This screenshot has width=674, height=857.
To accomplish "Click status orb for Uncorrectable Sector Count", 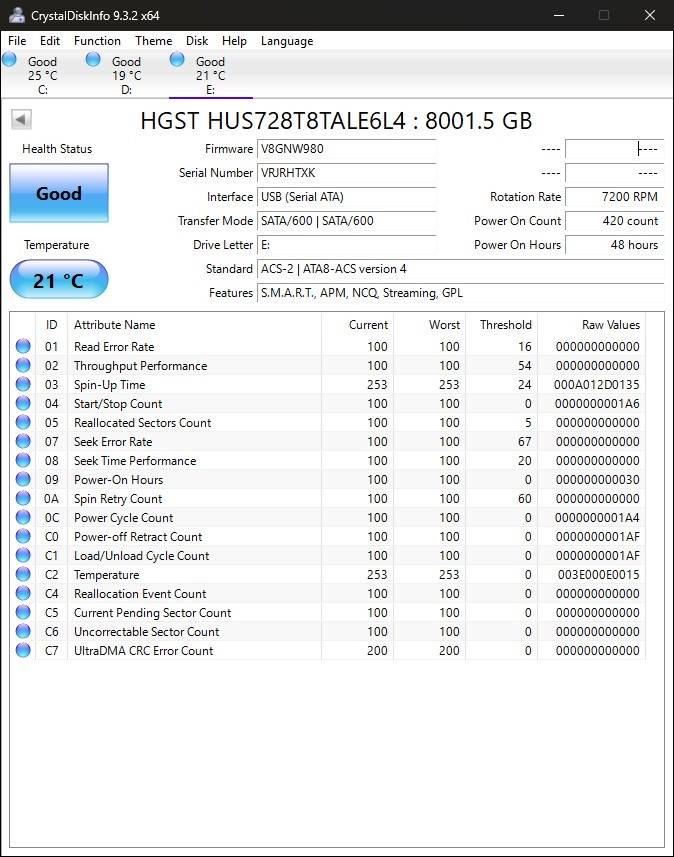I will tap(23, 631).
